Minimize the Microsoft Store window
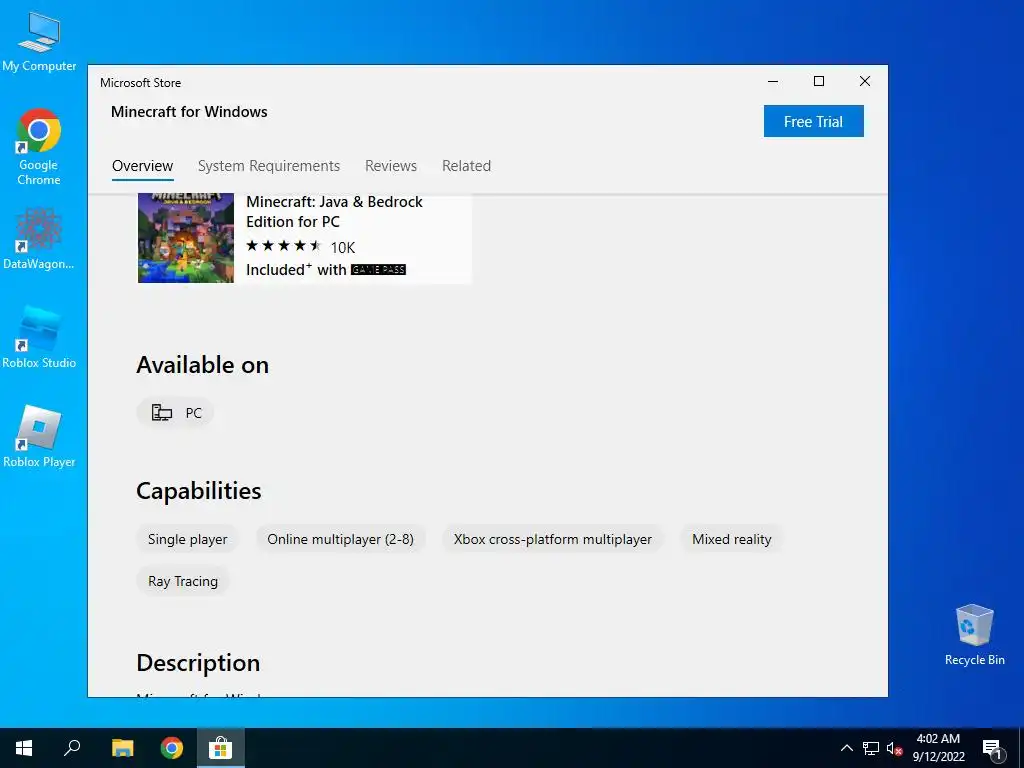Image resolution: width=1024 pixels, height=768 pixels. pyautogui.click(x=773, y=82)
